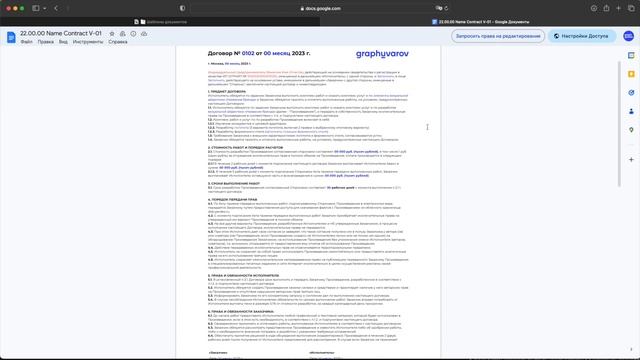Open Google Maps in side panel

point(631,130)
